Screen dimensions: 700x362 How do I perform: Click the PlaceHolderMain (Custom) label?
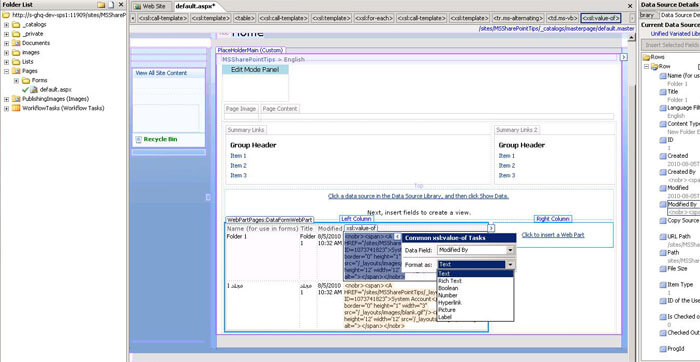[x=250, y=50]
